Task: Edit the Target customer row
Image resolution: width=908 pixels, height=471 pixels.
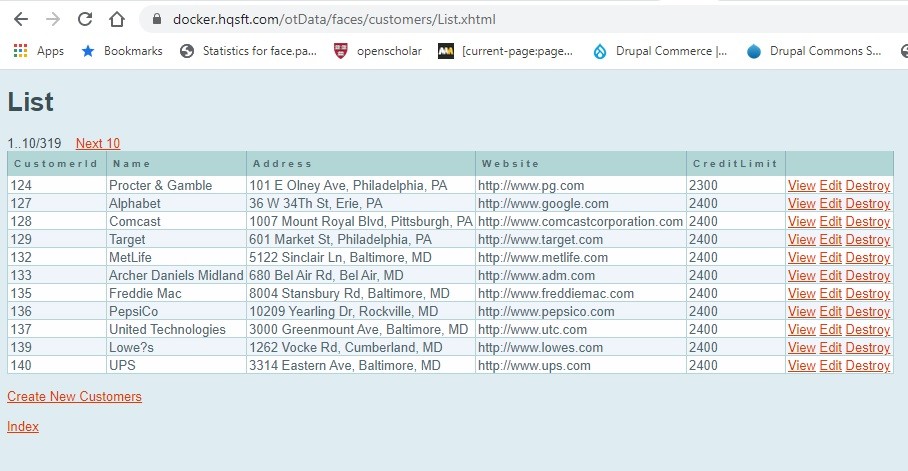Action: [830, 239]
